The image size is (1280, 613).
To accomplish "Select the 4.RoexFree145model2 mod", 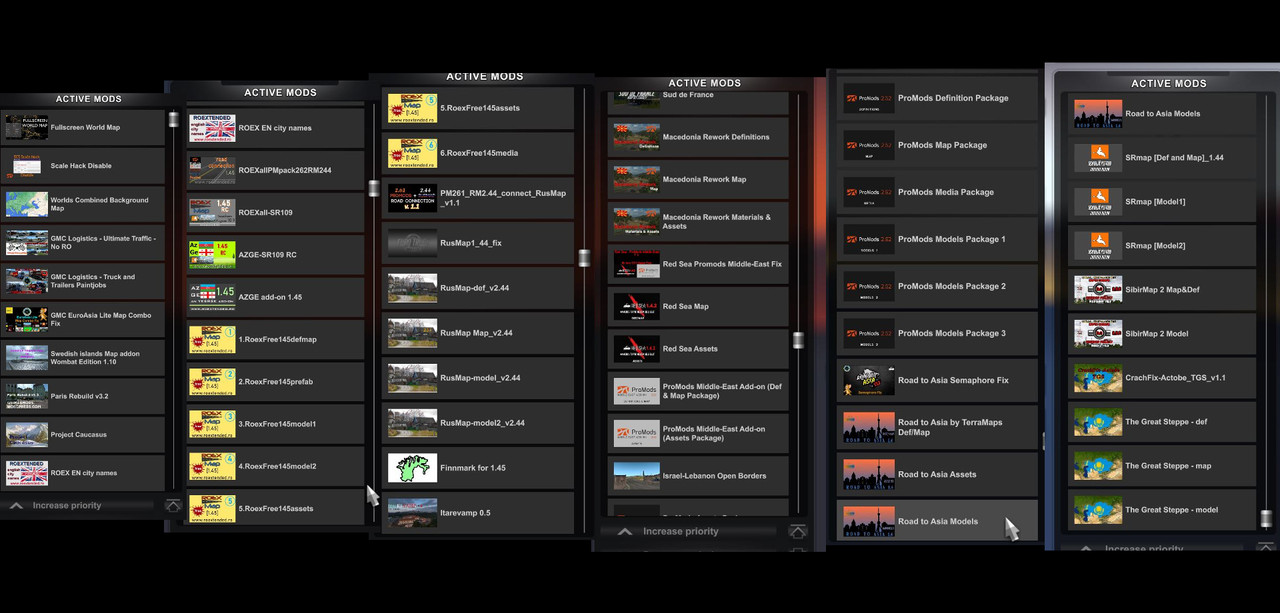I will 275,465.
